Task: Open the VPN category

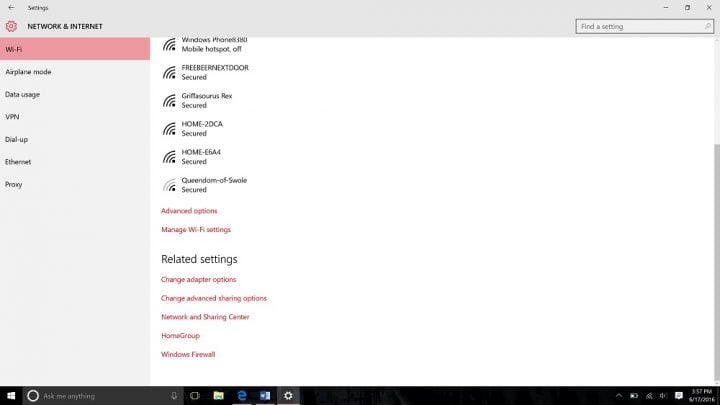Action: pos(75,117)
